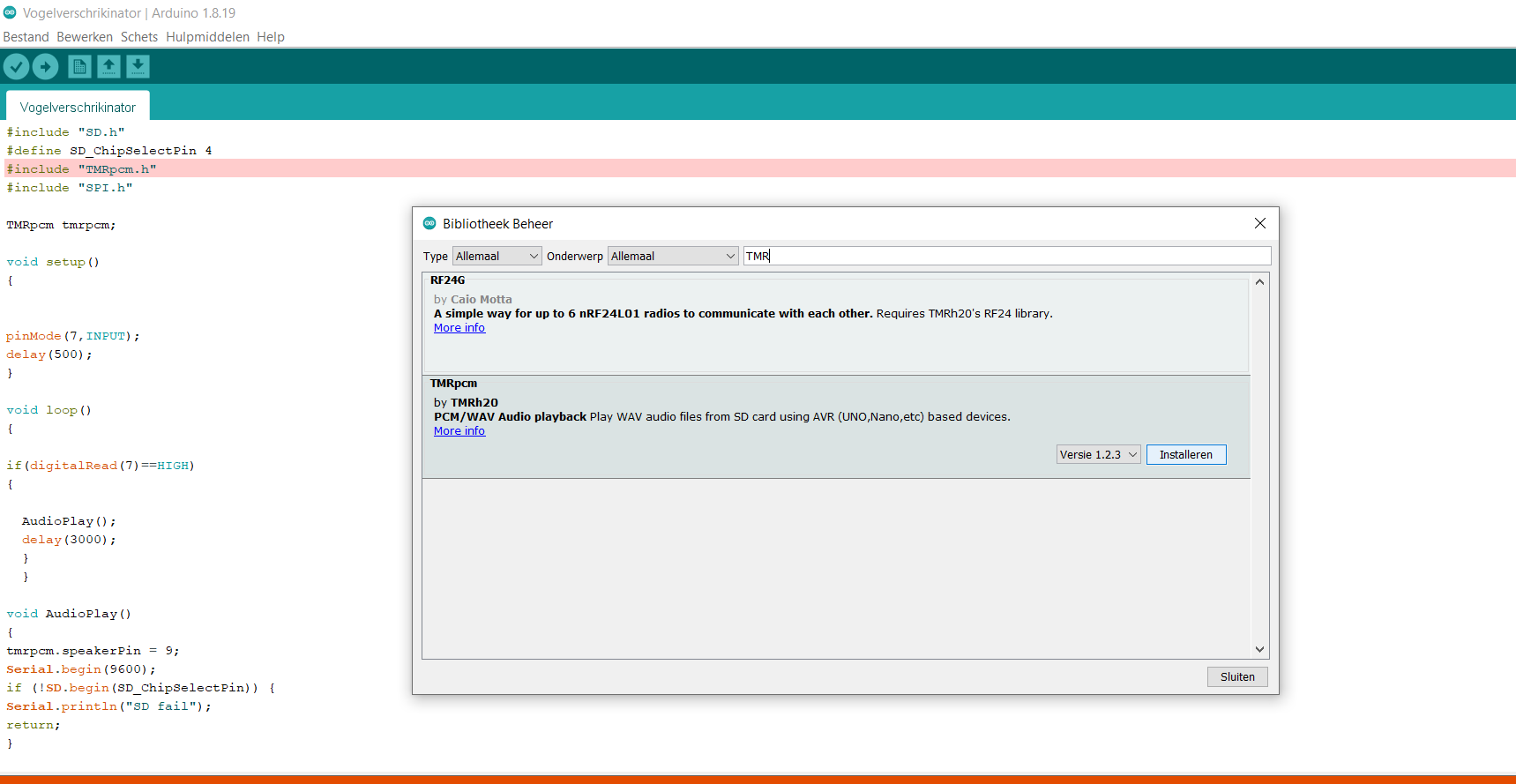The height and width of the screenshot is (784, 1516).
Task: Click the AudioPlay(); call line
Action: pos(69,520)
